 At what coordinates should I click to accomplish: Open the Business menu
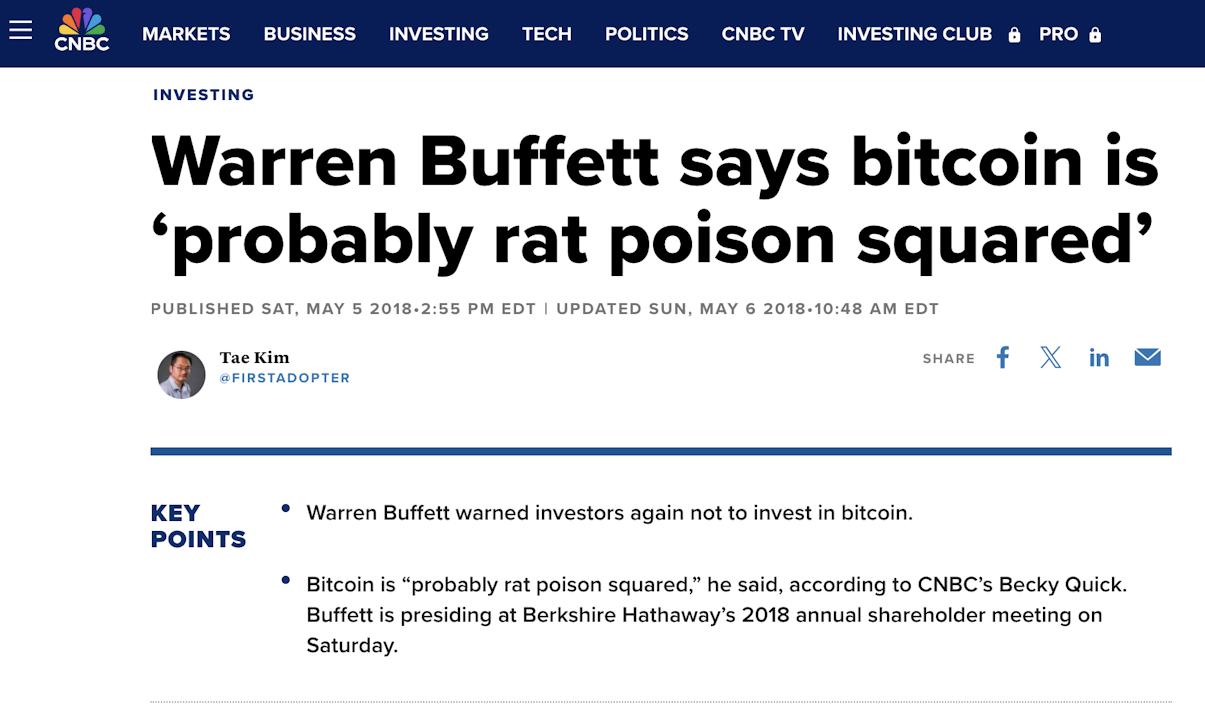point(310,34)
